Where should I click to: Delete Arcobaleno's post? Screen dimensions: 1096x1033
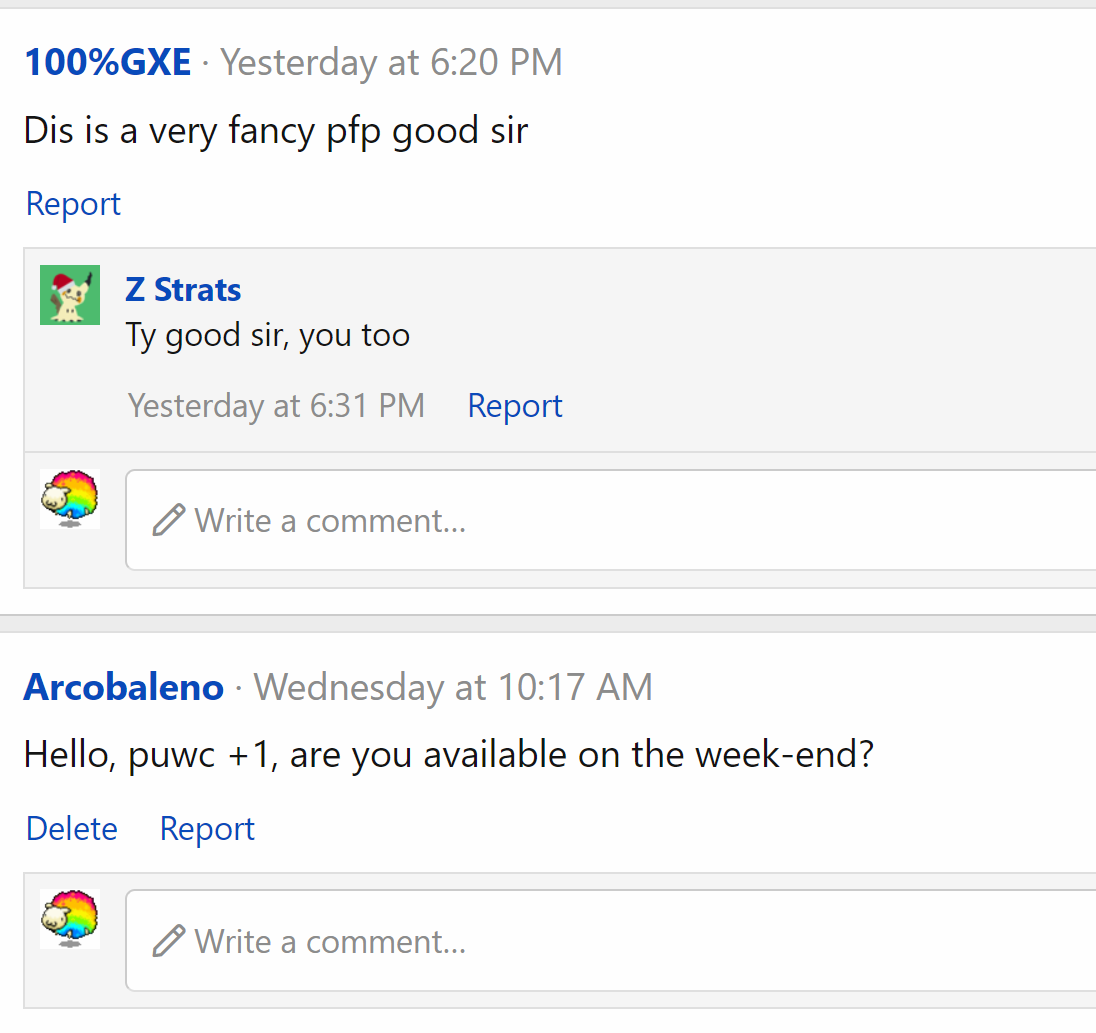pyautogui.click(x=72, y=828)
